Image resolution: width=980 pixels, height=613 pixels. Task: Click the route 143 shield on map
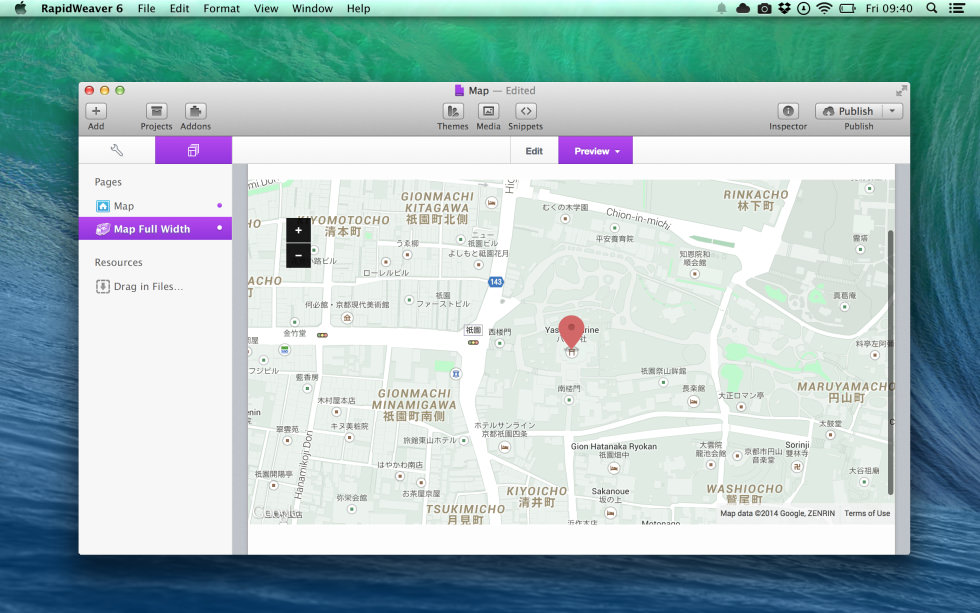click(496, 282)
